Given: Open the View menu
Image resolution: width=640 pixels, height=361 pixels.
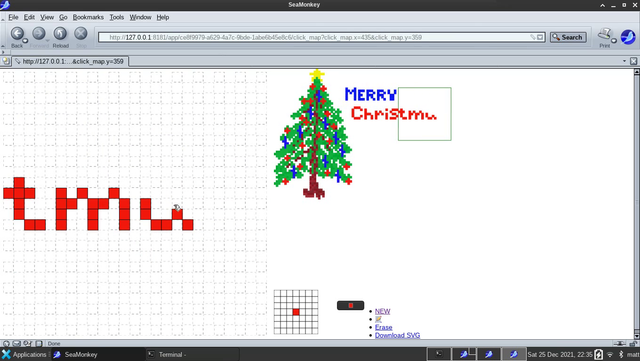Looking at the screenshot, I should tap(47, 17).
